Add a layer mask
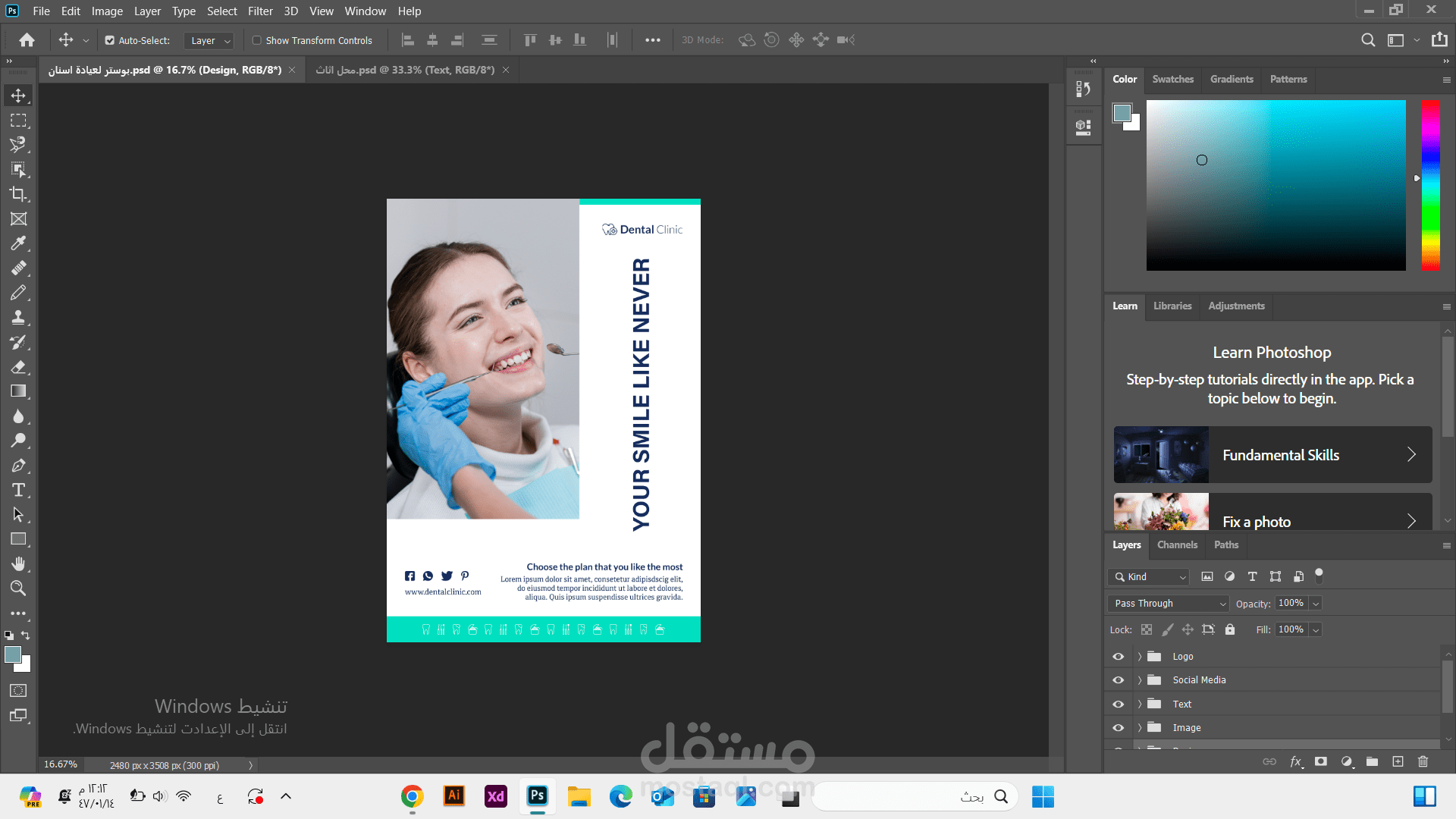The height and width of the screenshot is (819, 1456). 1321,761
